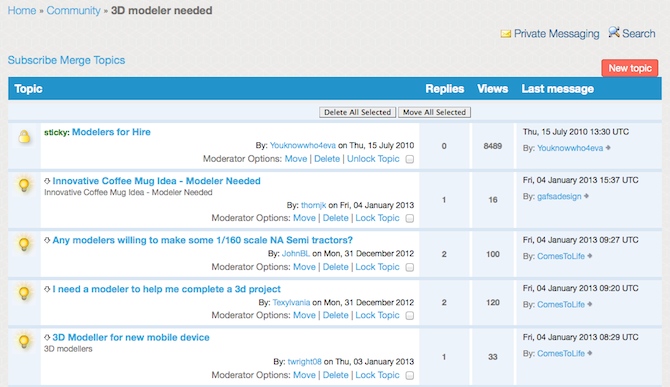Unlock the Modelers for Hire topic

[x=373, y=159]
